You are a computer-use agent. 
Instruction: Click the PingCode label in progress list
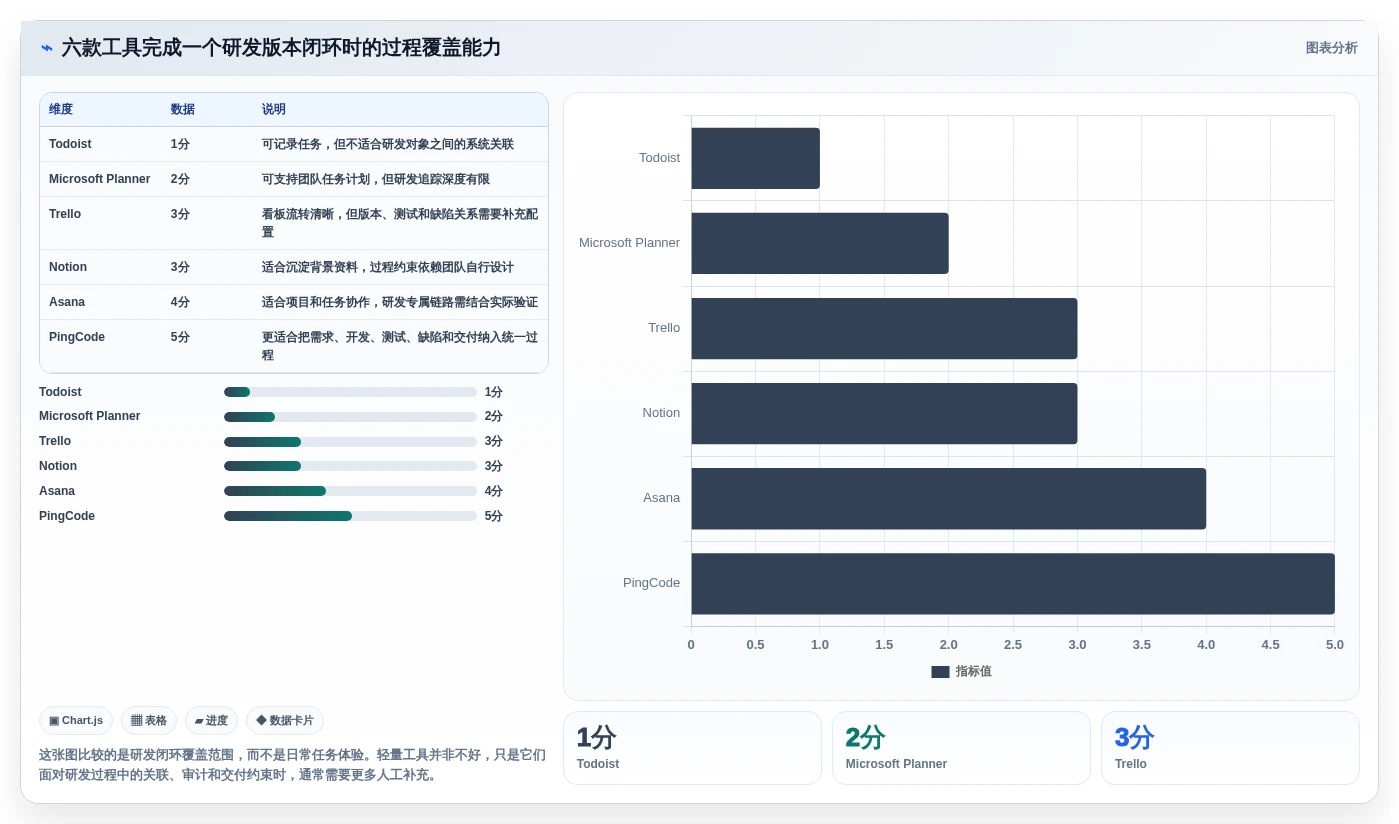pos(67,516)
